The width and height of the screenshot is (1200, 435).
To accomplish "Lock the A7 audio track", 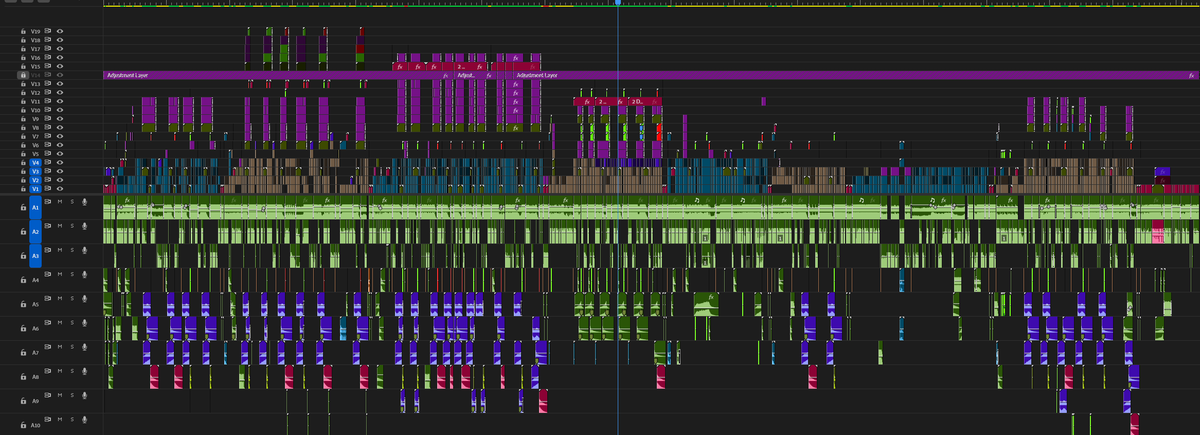I will [23, 352].
